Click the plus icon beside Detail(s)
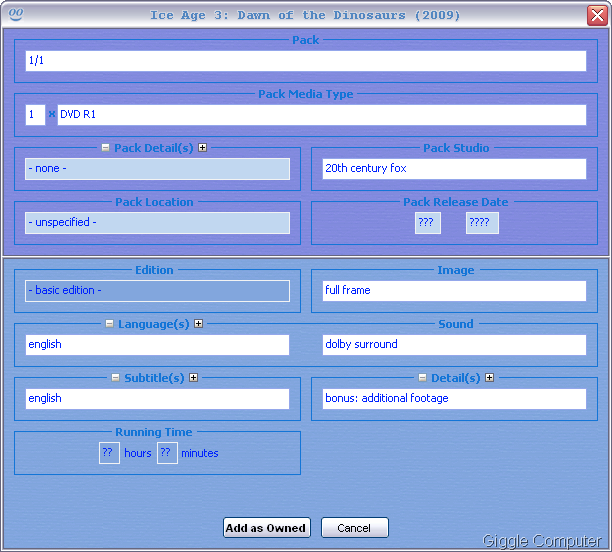This screenshot has width=612, height=552. click(489, 377)
